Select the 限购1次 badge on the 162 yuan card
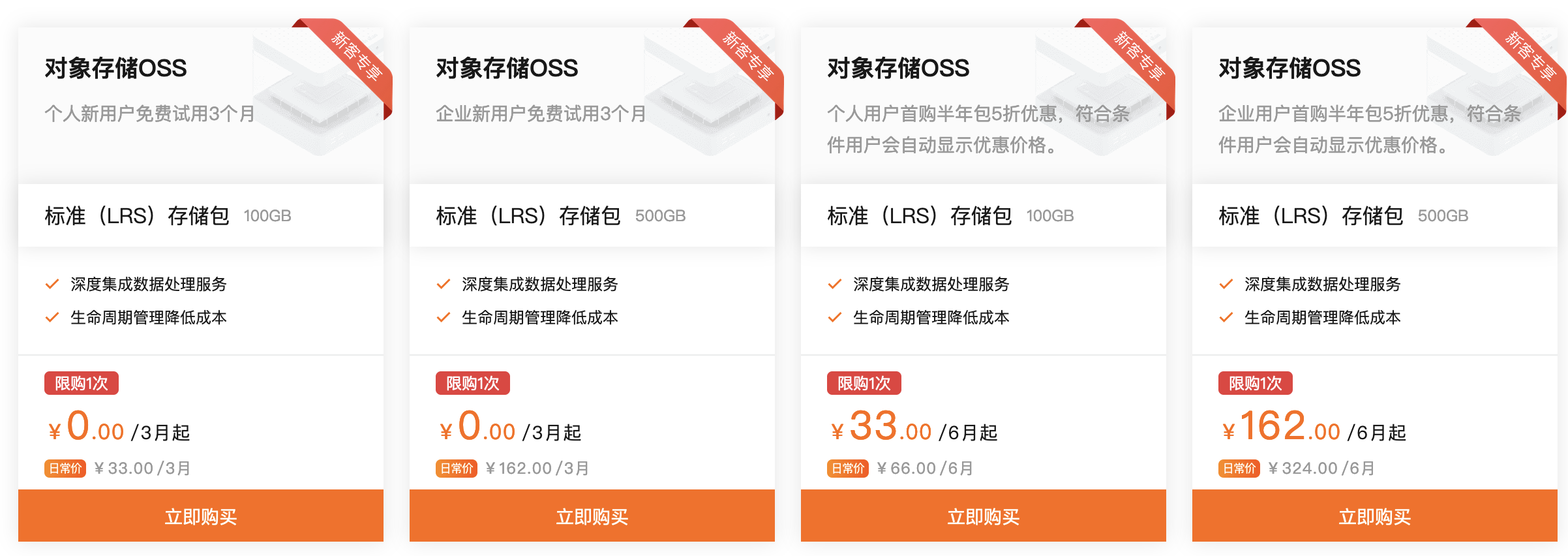Image resolution: width=1568 pixels, height=556 pixels. pos(1254,384)
